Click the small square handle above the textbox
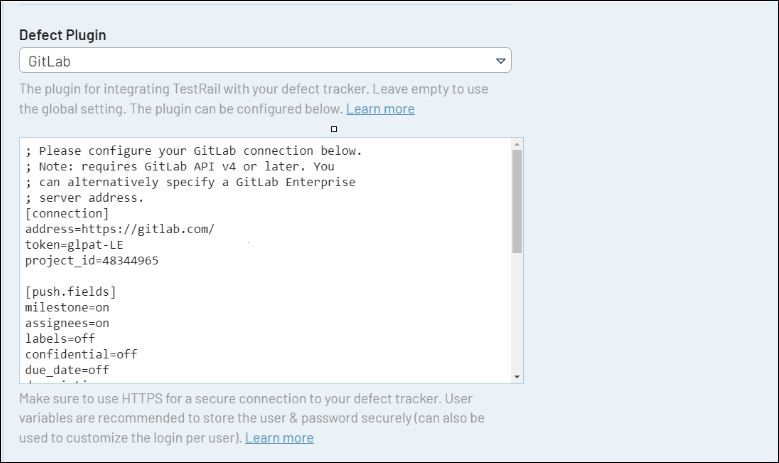Image resolution: width=779 pixels, height=463 pixels. pos(334,129)
